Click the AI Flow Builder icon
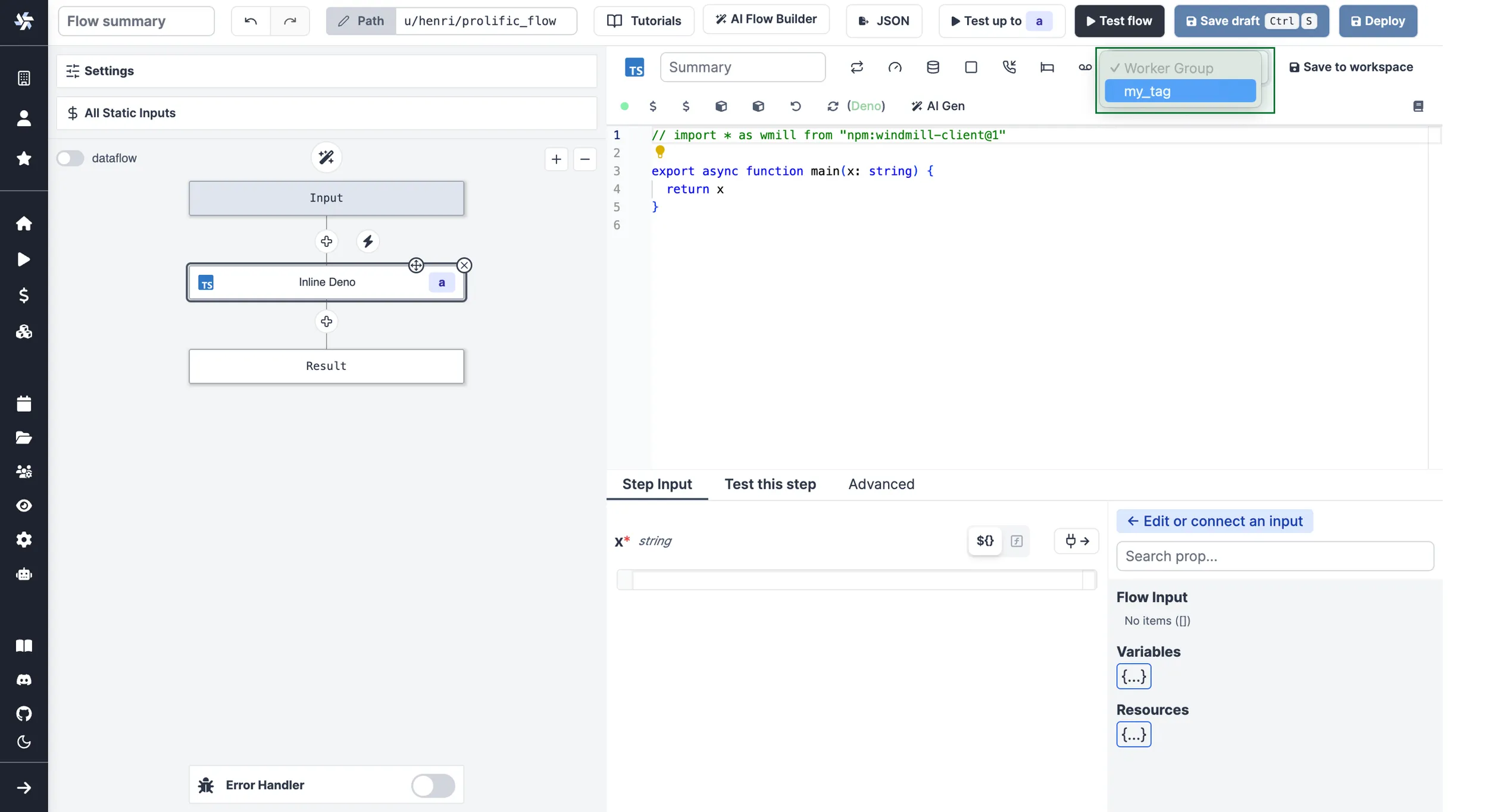This screenshot has height=812, width=1488. 719,19
